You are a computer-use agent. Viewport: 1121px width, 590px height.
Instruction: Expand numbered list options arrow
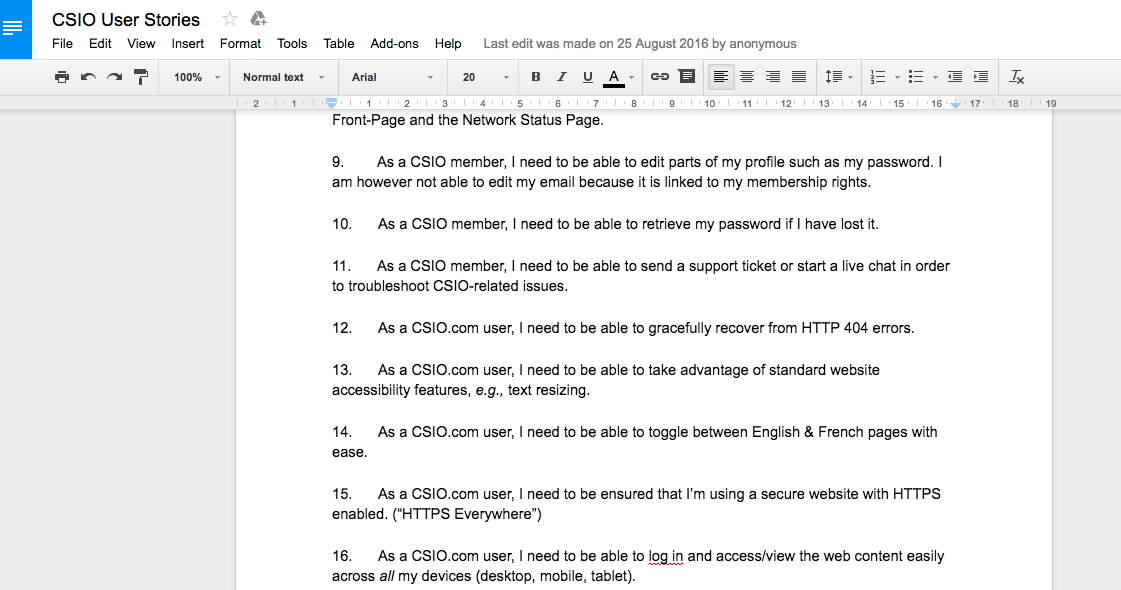coord(897,78)
